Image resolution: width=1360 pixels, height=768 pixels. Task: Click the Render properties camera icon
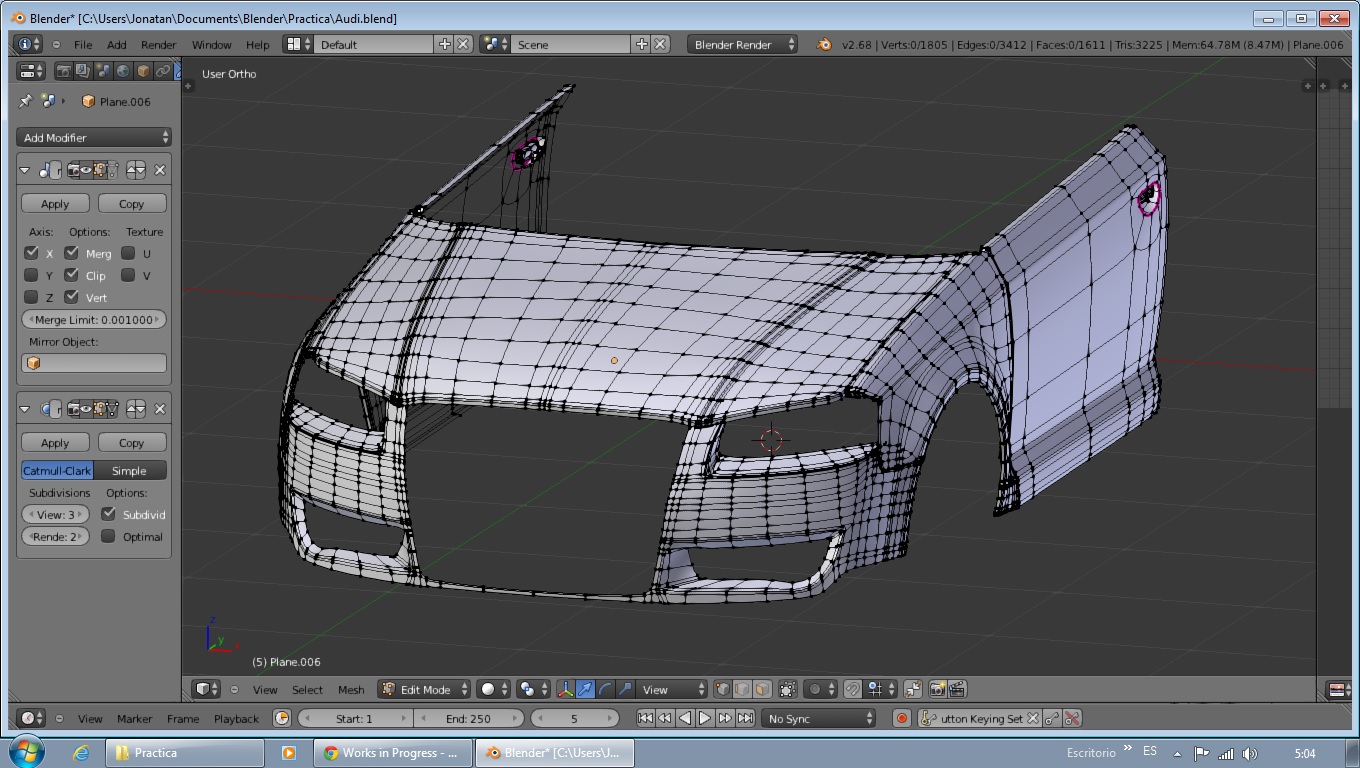[63, 71]
